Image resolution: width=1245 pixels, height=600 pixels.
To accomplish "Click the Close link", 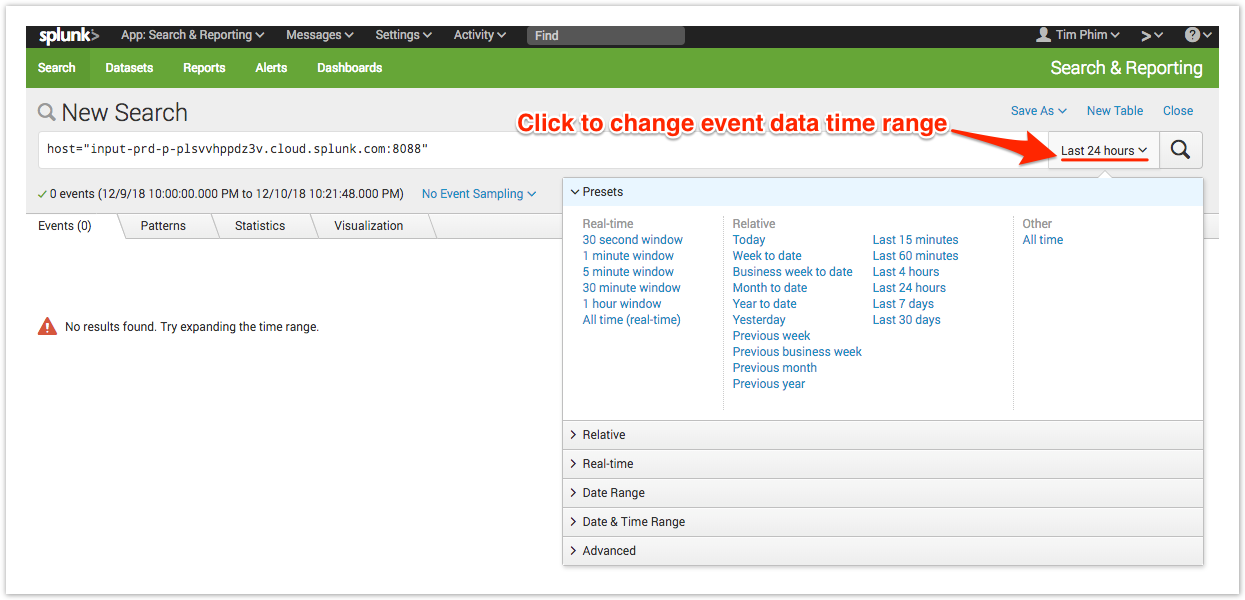I will [1178, 111].
